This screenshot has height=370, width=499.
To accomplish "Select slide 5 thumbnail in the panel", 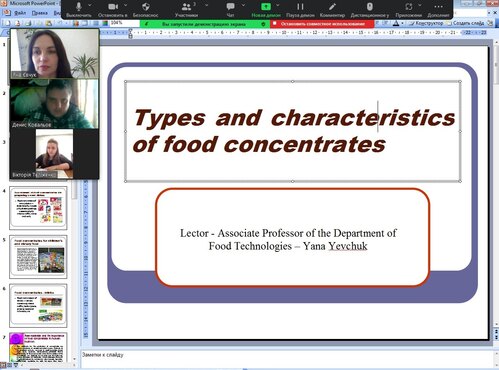I will pyautogui.click(x=38, y=257).
